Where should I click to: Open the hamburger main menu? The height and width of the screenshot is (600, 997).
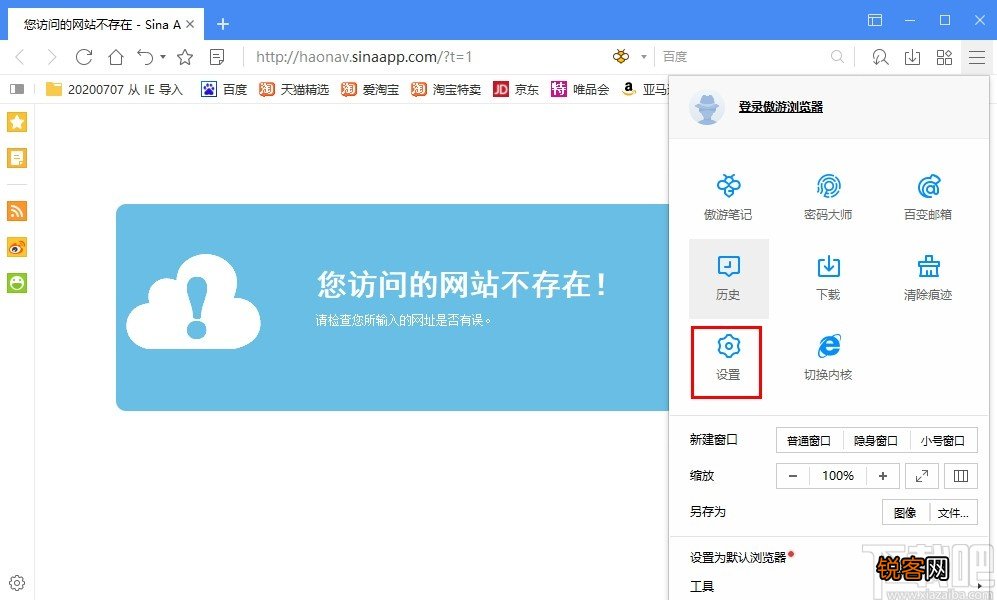pos(977,57)
